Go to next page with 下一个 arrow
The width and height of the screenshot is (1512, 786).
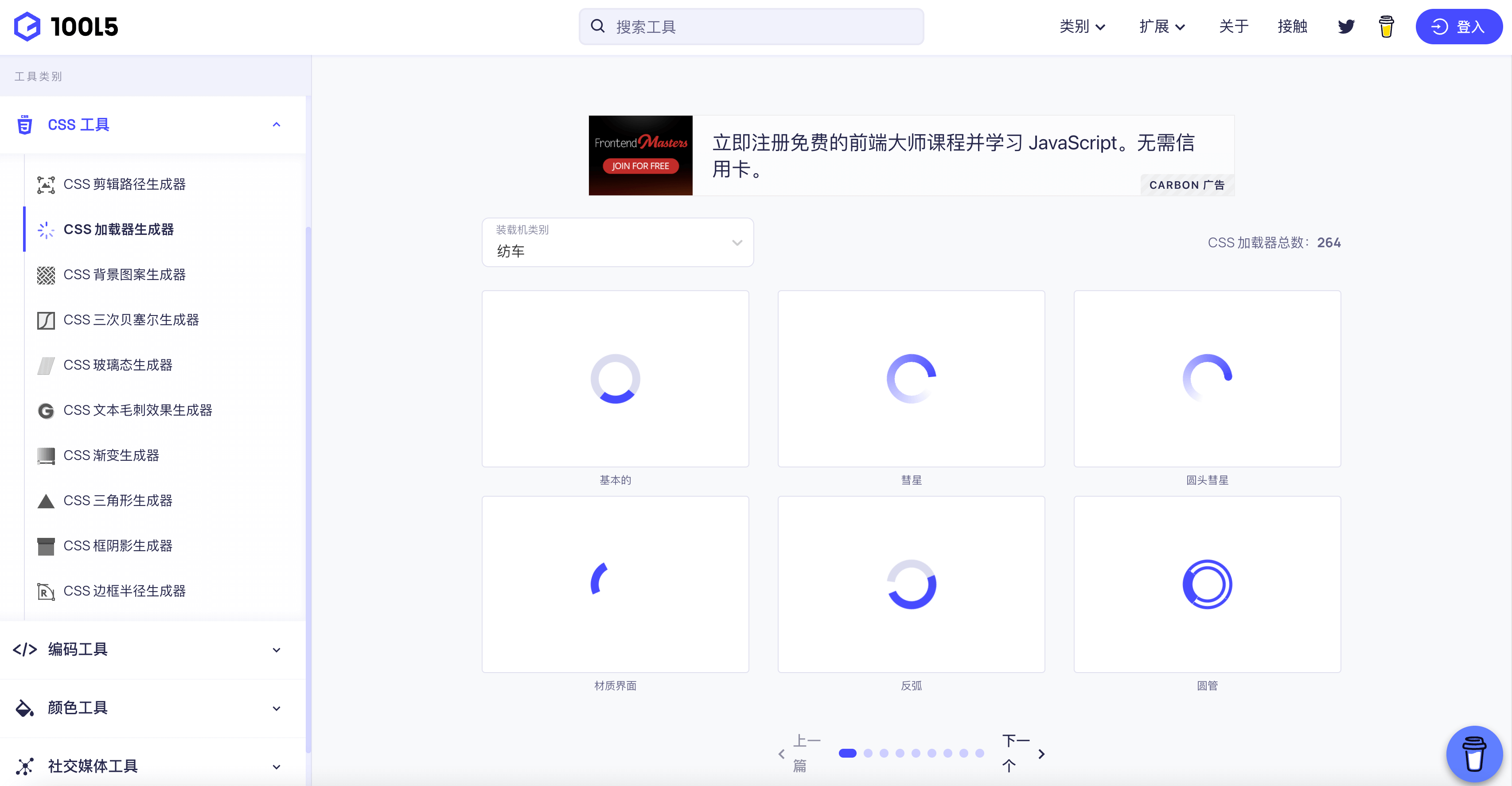[x=1040, y=754]
